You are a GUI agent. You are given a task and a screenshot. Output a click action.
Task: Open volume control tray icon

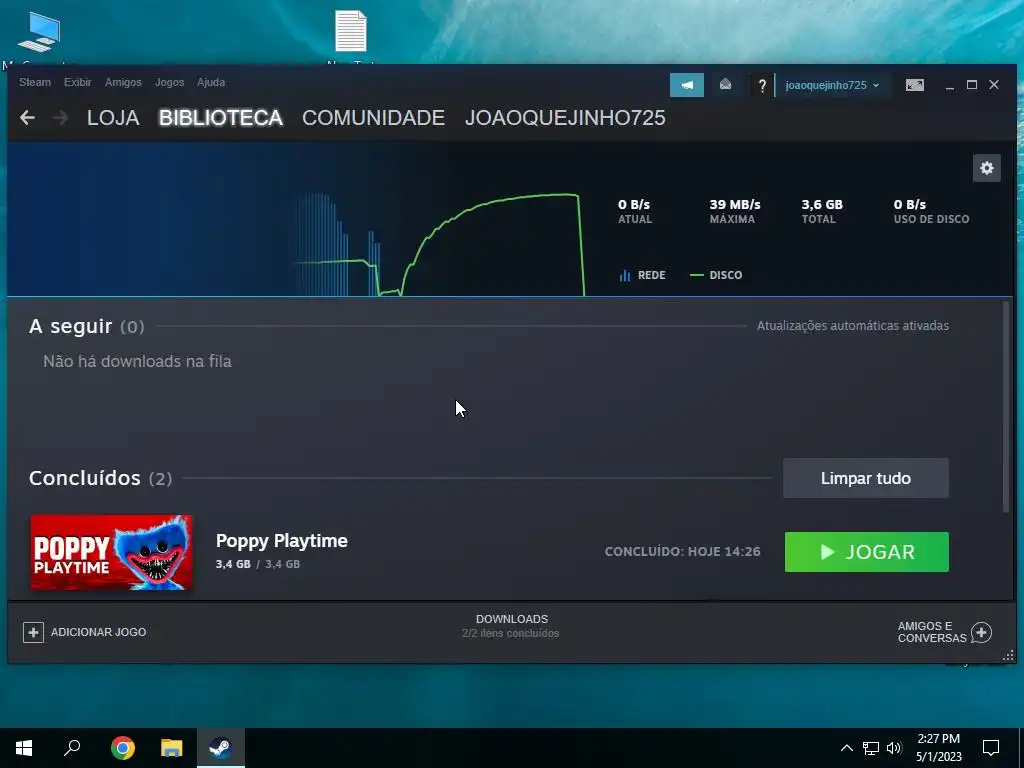(x=894, y=748)
